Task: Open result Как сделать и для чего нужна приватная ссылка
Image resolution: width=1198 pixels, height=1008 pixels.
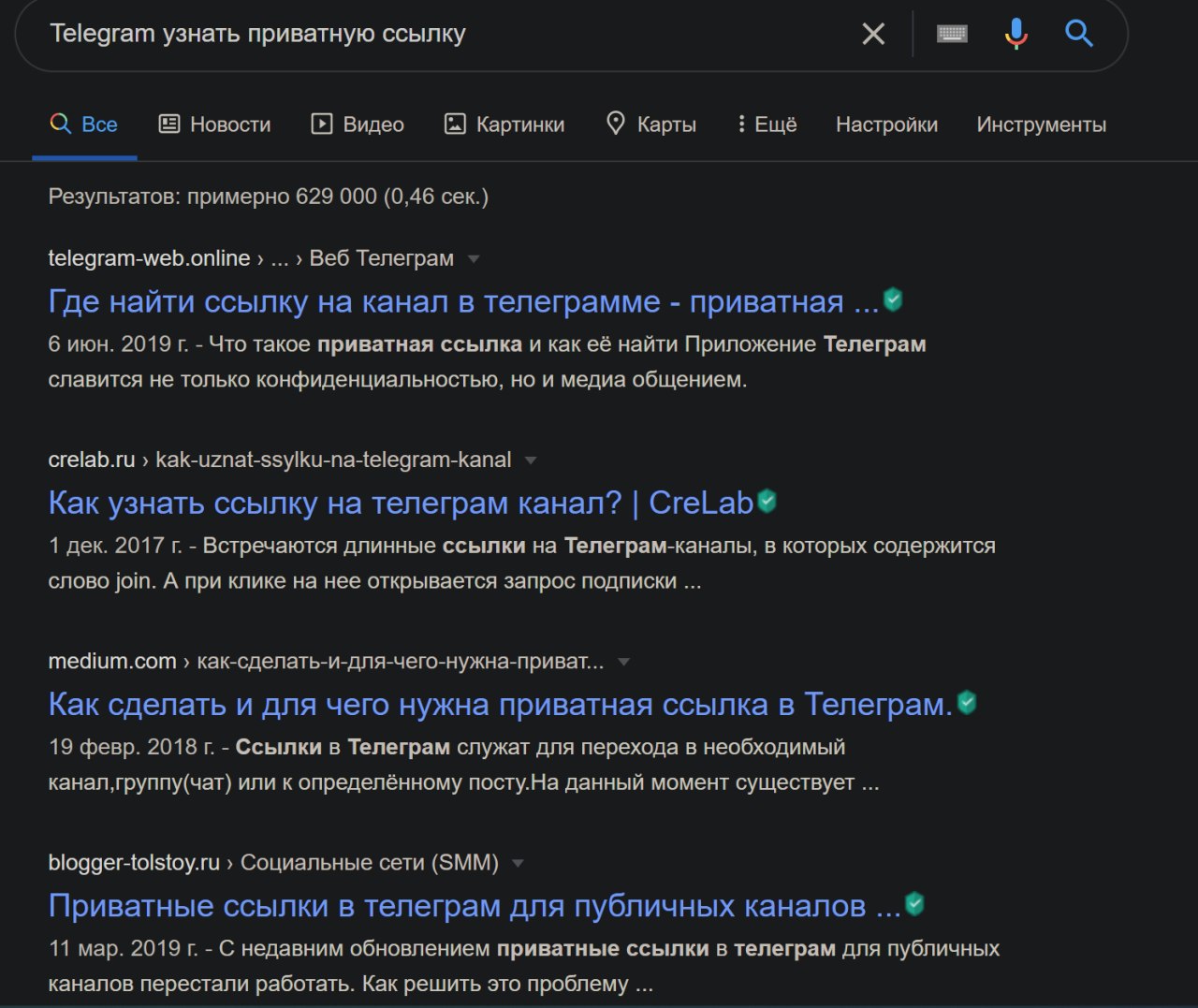Action: coord(501,704)
